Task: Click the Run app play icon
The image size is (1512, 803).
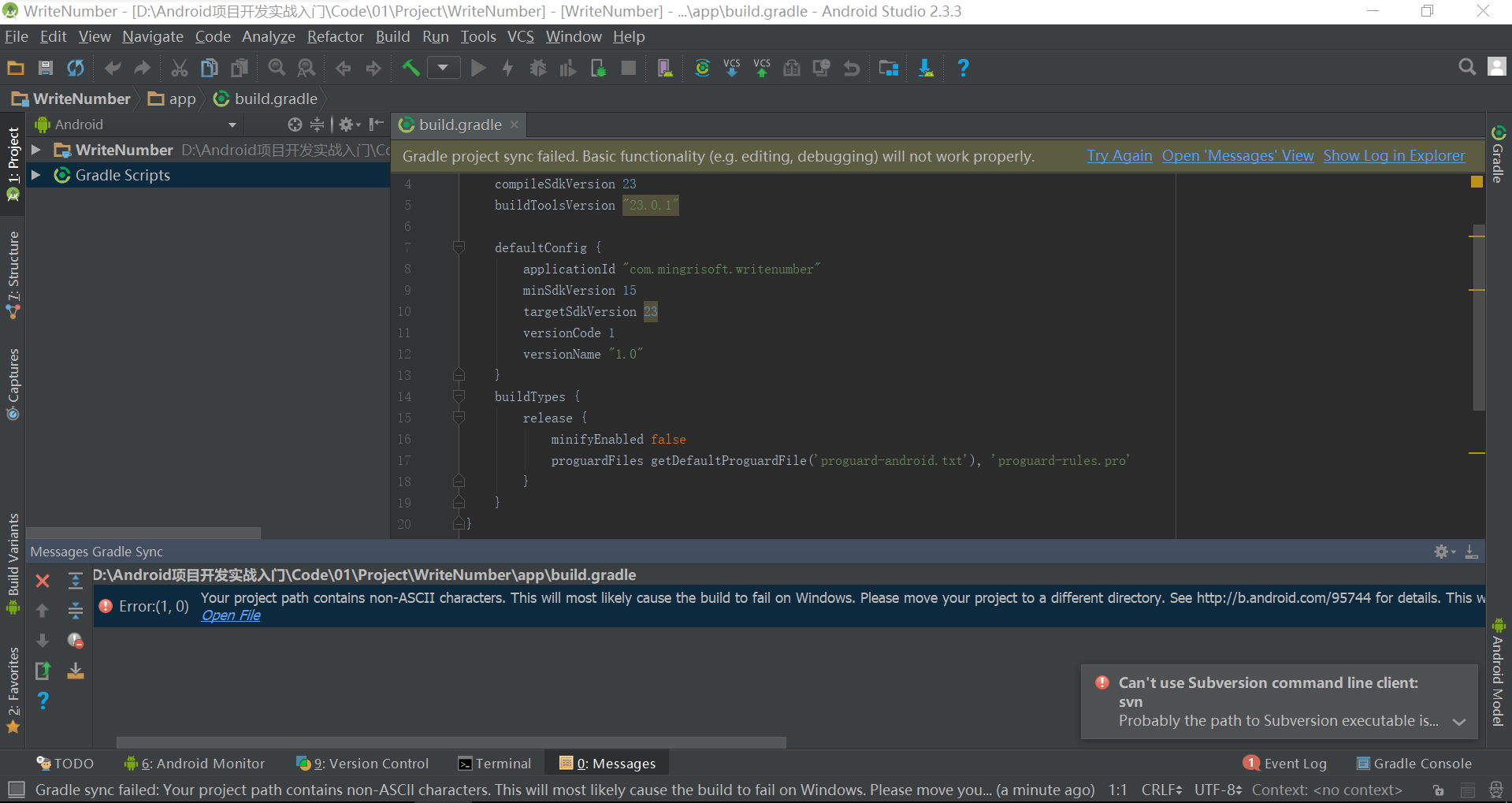Action: [x=478, y=69]
